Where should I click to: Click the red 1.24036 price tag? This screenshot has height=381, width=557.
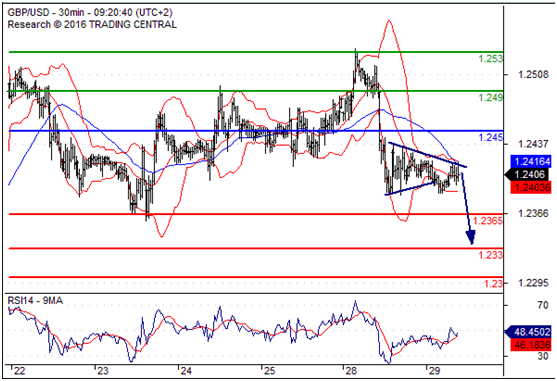tap(531, 187)
